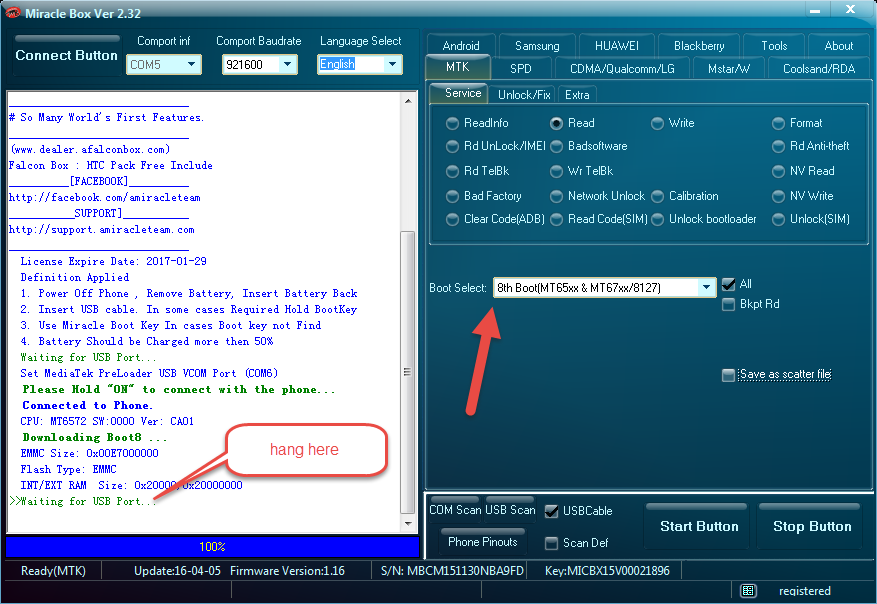Click the Miracle Box title bar logo icon
877x604 pixels.
click(12, 12)
